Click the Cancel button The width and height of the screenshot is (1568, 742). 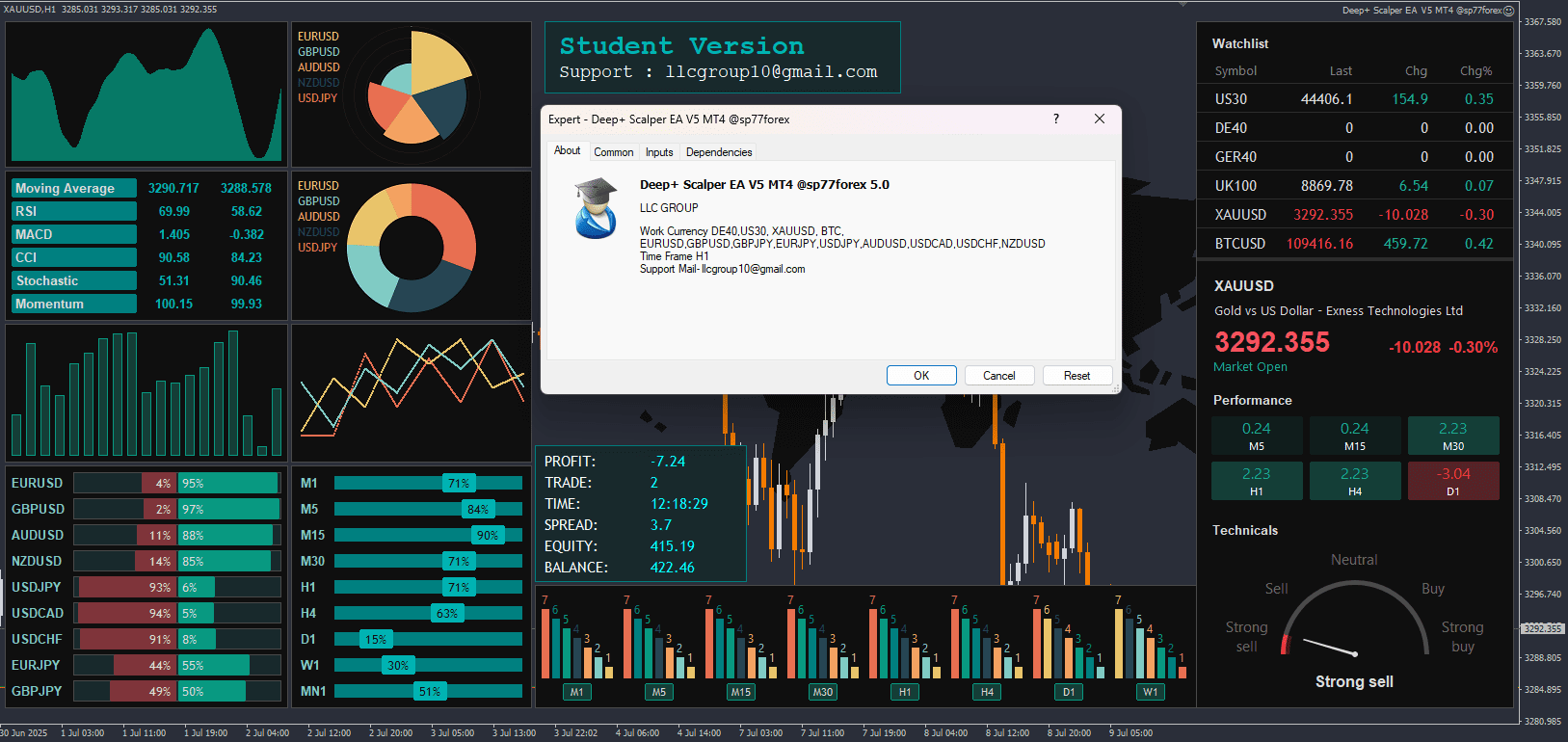(999, 376)
